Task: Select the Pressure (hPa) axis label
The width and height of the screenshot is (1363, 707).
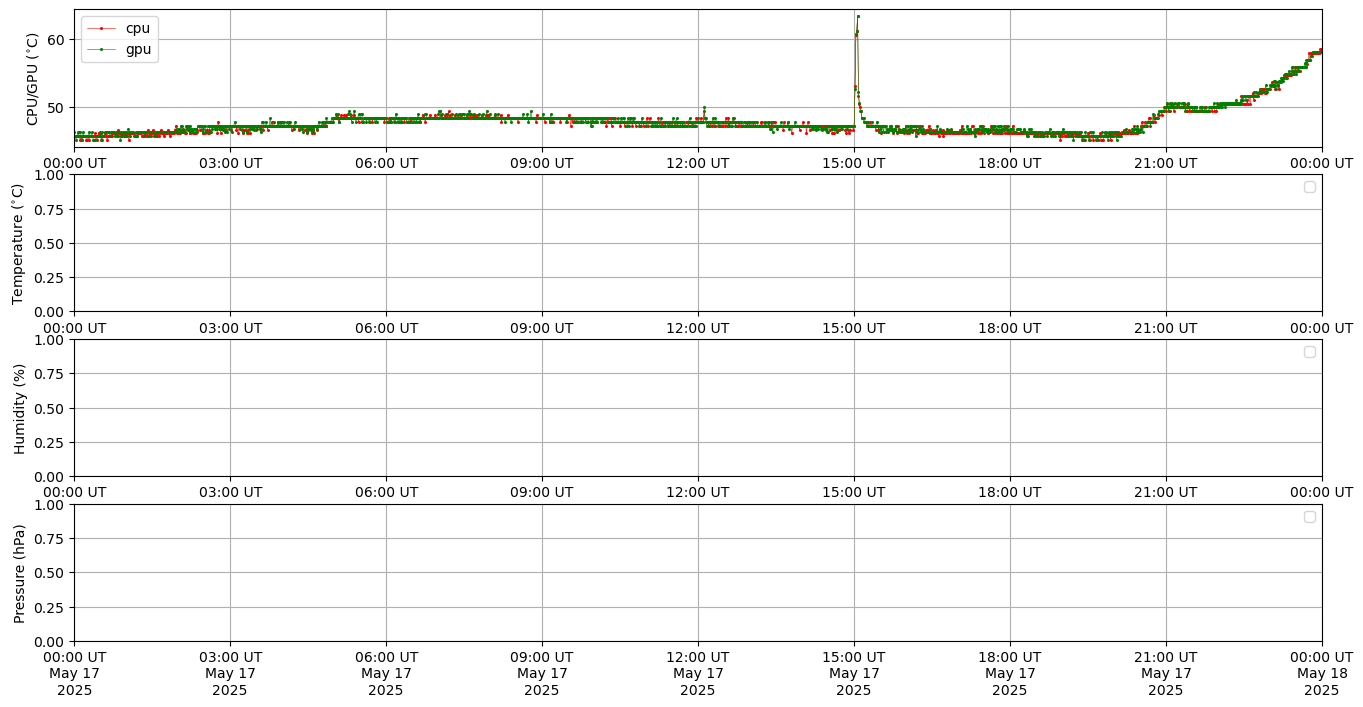Action: pyautogui.click(x=19, y=573)
